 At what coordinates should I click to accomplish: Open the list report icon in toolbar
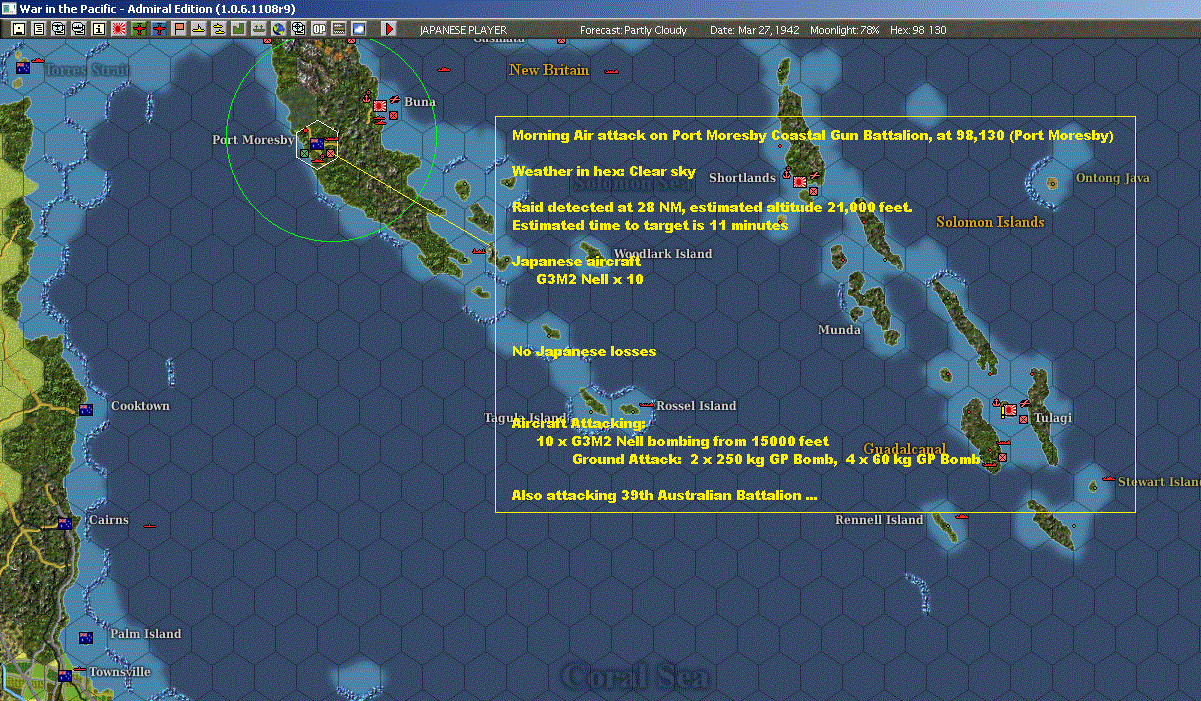click(39, 29)
